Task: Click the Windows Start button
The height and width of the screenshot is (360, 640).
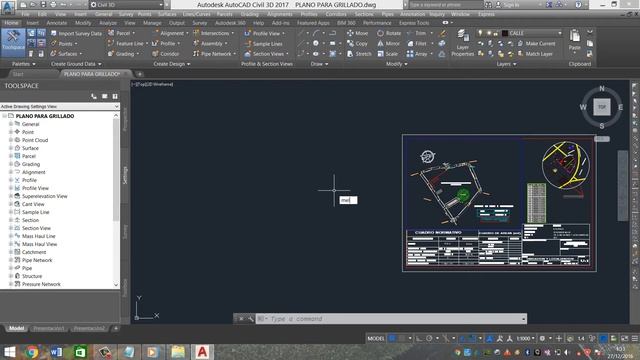Action: (x=9, y=352)
